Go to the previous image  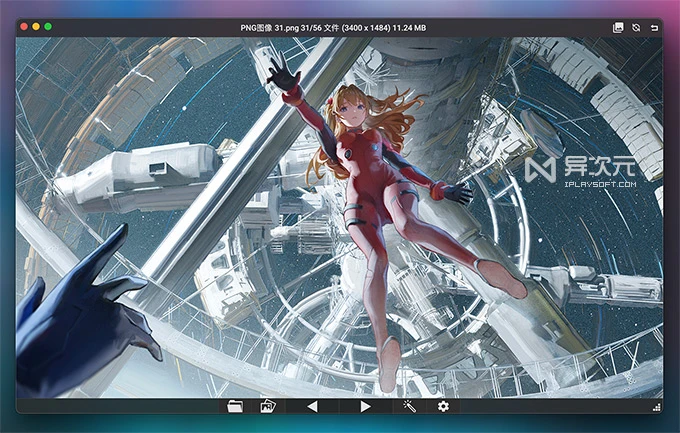pos(312,406)
